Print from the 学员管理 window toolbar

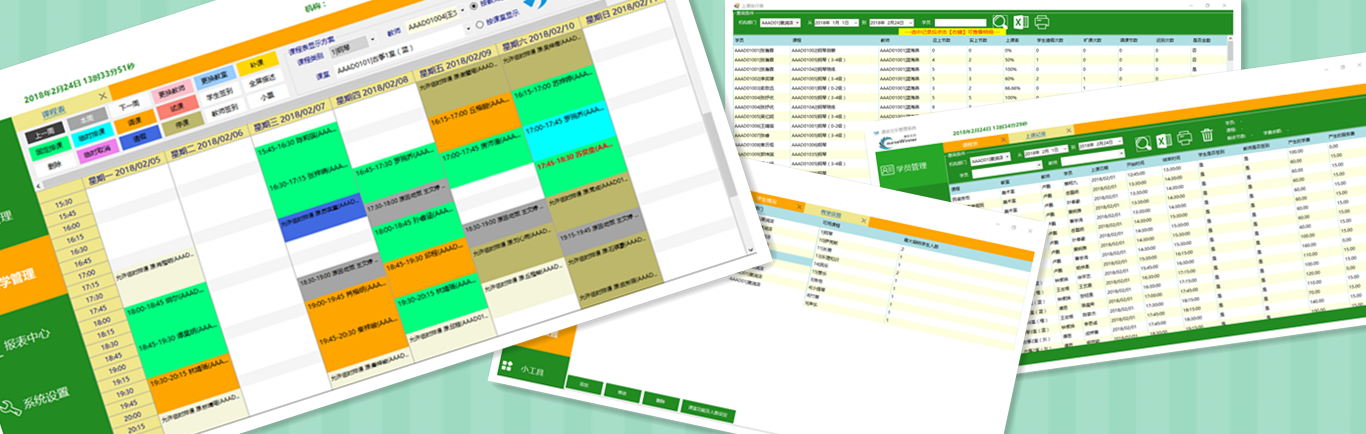(1184, 137)
